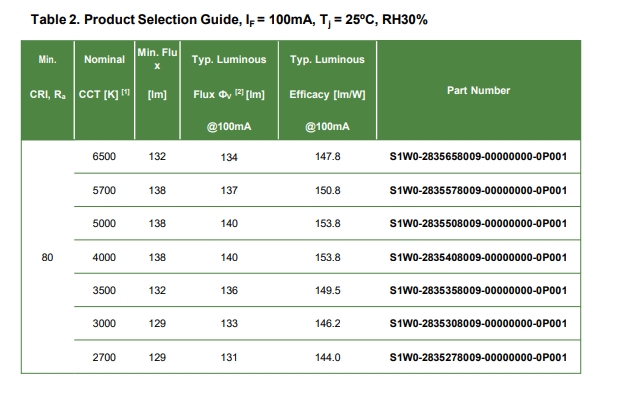628x405 pixels.
Task: Select part number S1W0-2835358009-00000000-0P001
Action: click(x=478, y=290)
